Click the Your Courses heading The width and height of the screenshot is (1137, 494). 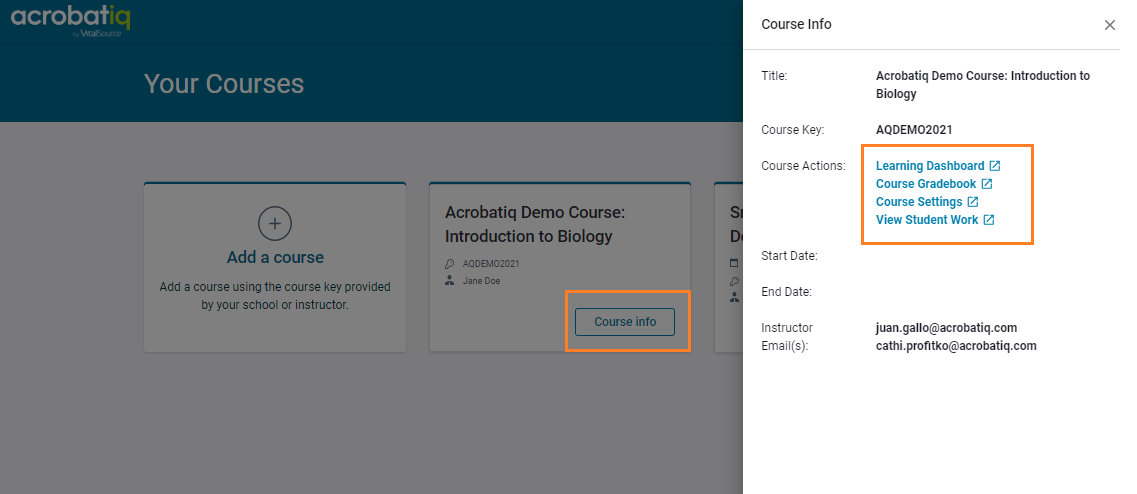pyautogui.click(x=224, y=84)
